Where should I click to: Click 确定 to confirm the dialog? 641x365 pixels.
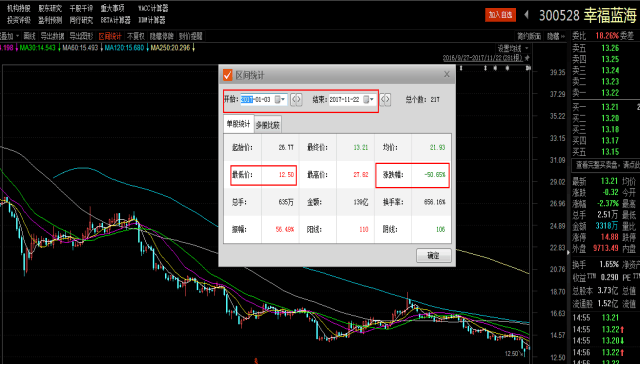[x=434, y=256]
